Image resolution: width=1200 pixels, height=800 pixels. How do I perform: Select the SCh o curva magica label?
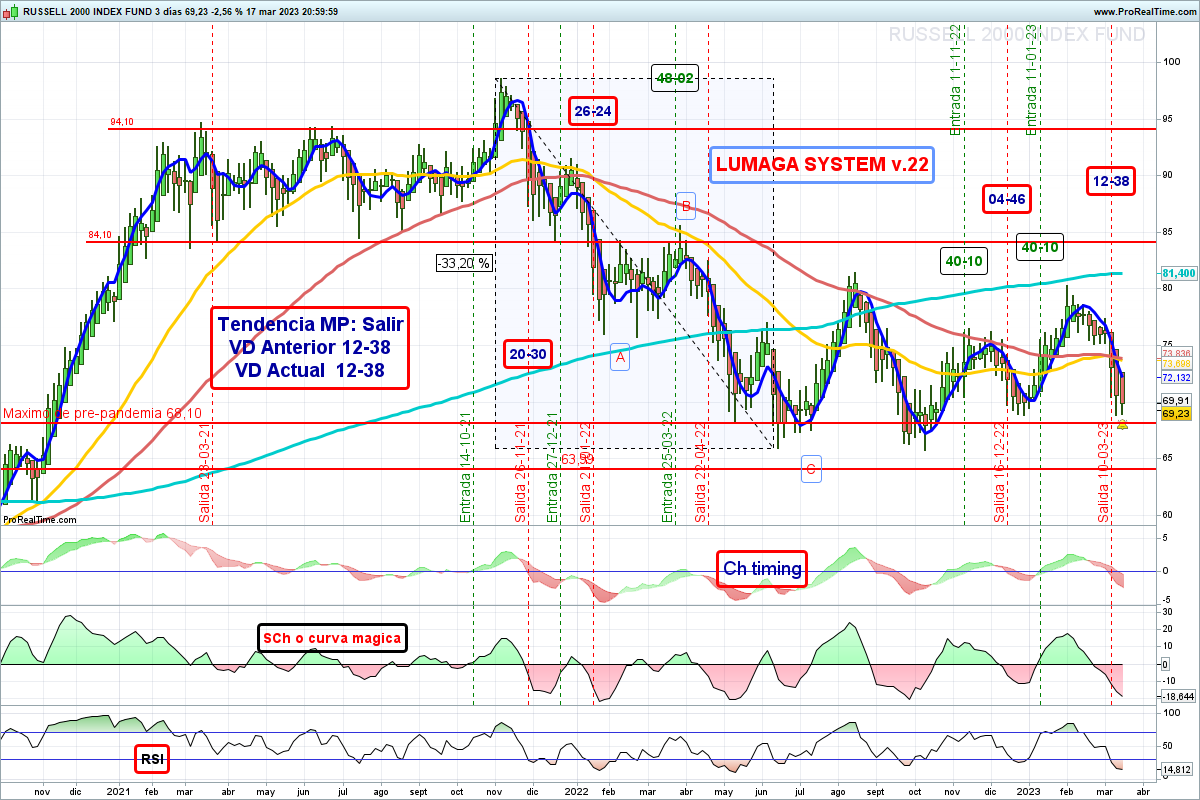(331, 637)
